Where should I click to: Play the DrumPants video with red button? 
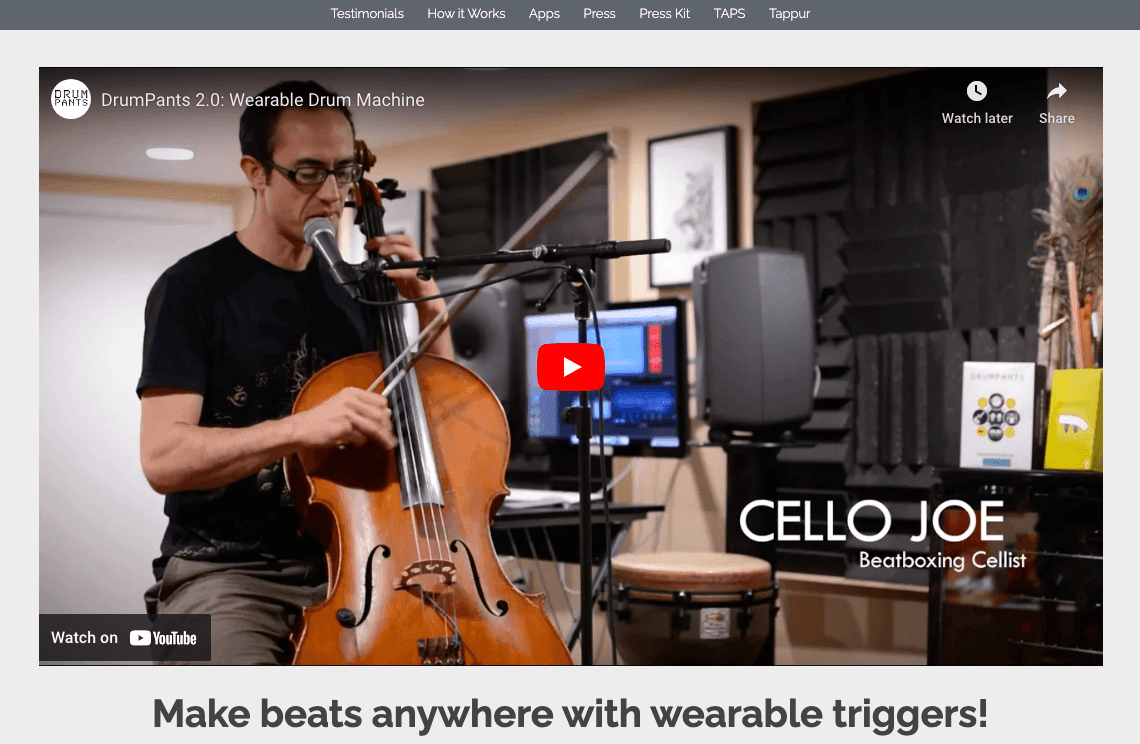tap(571, 367)
